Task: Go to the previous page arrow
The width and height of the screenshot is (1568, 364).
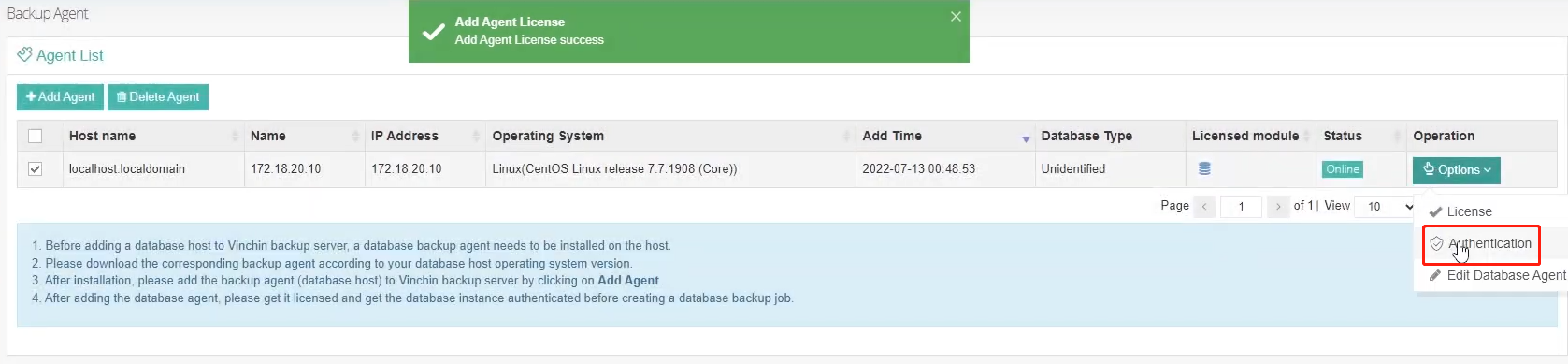Action: (1204, 207)
